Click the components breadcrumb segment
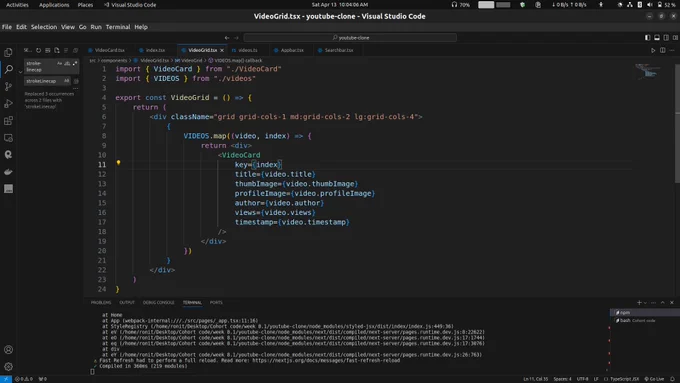This screenshot has height=383, width=680. (x=114, y=61)
